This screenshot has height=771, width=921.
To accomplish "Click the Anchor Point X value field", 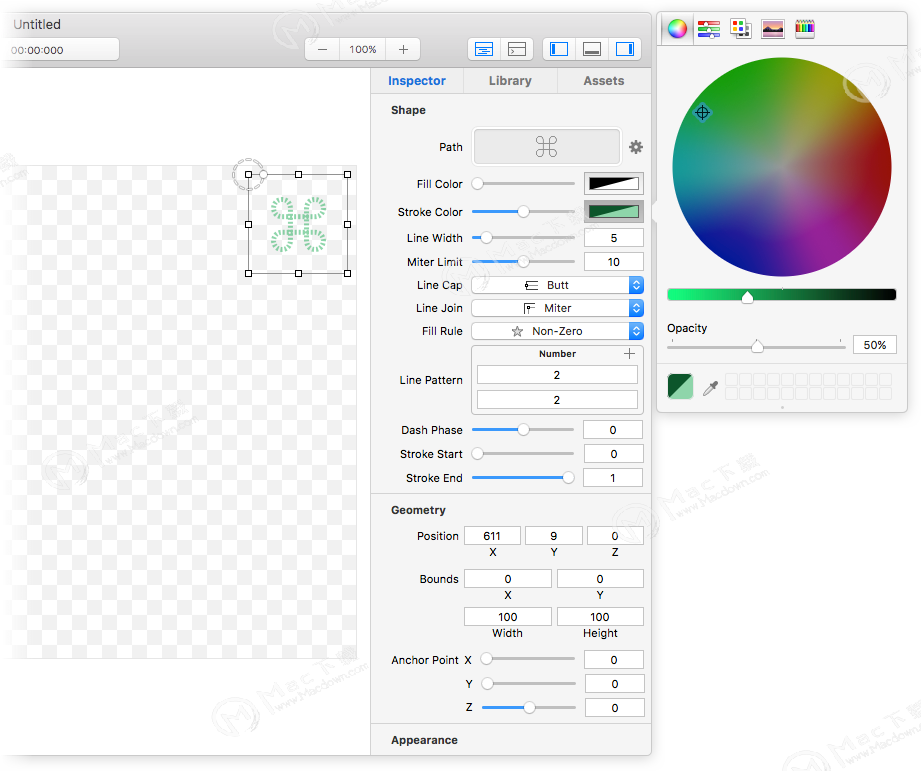I will point(614,659).
